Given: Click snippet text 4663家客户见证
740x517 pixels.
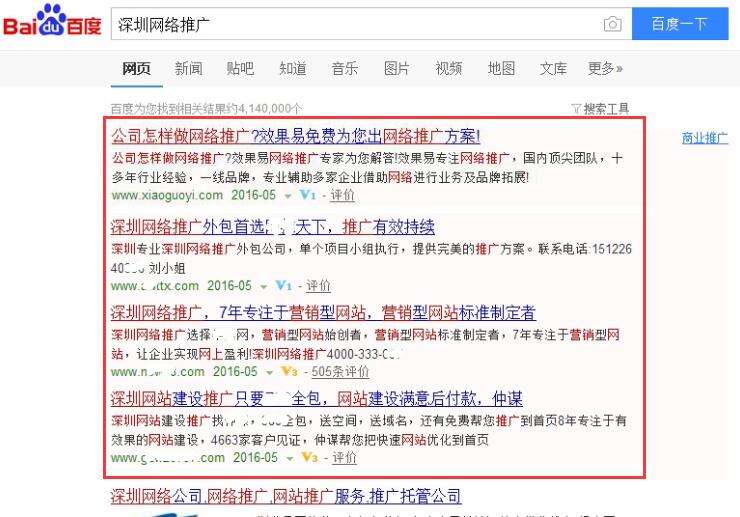Looking at the screenshot, I should click(256, 440).
